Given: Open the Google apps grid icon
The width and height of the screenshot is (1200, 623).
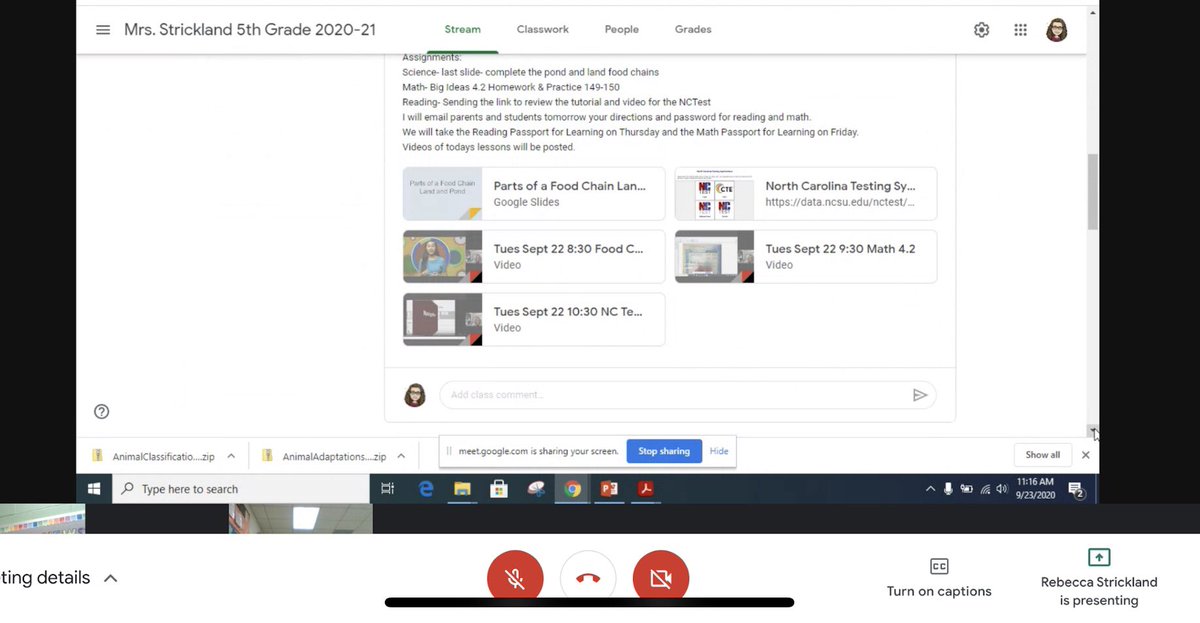Looking at the screenshot, I should (x=1020, y=30).
